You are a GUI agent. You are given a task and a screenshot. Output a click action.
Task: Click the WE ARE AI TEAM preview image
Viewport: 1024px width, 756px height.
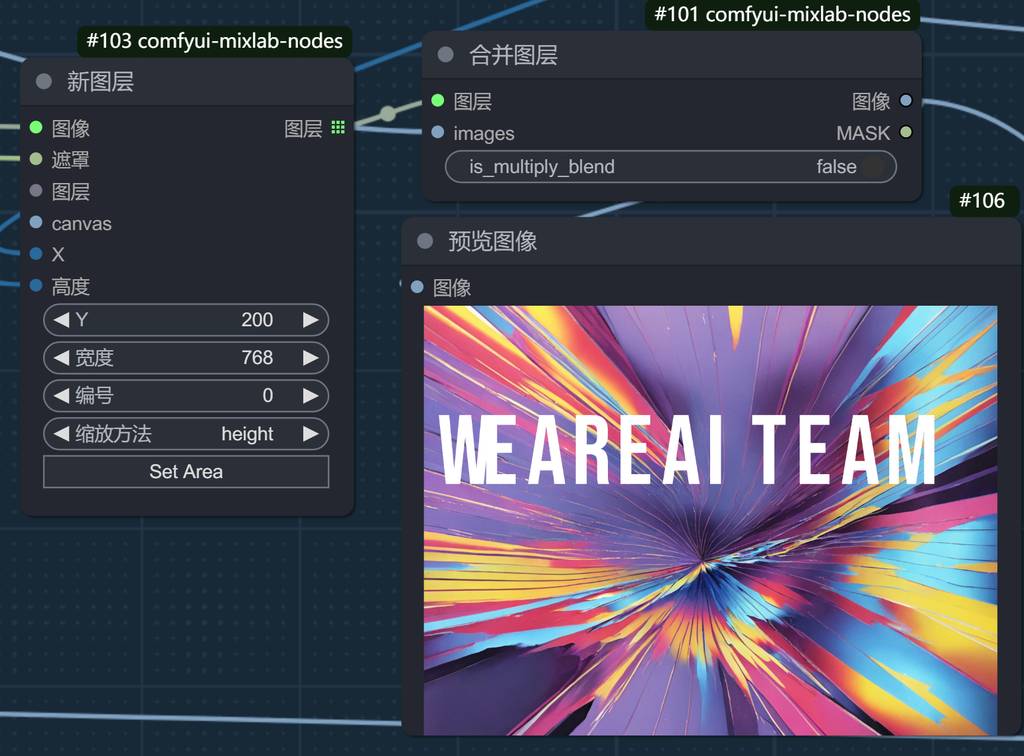(x=710, y=520)
